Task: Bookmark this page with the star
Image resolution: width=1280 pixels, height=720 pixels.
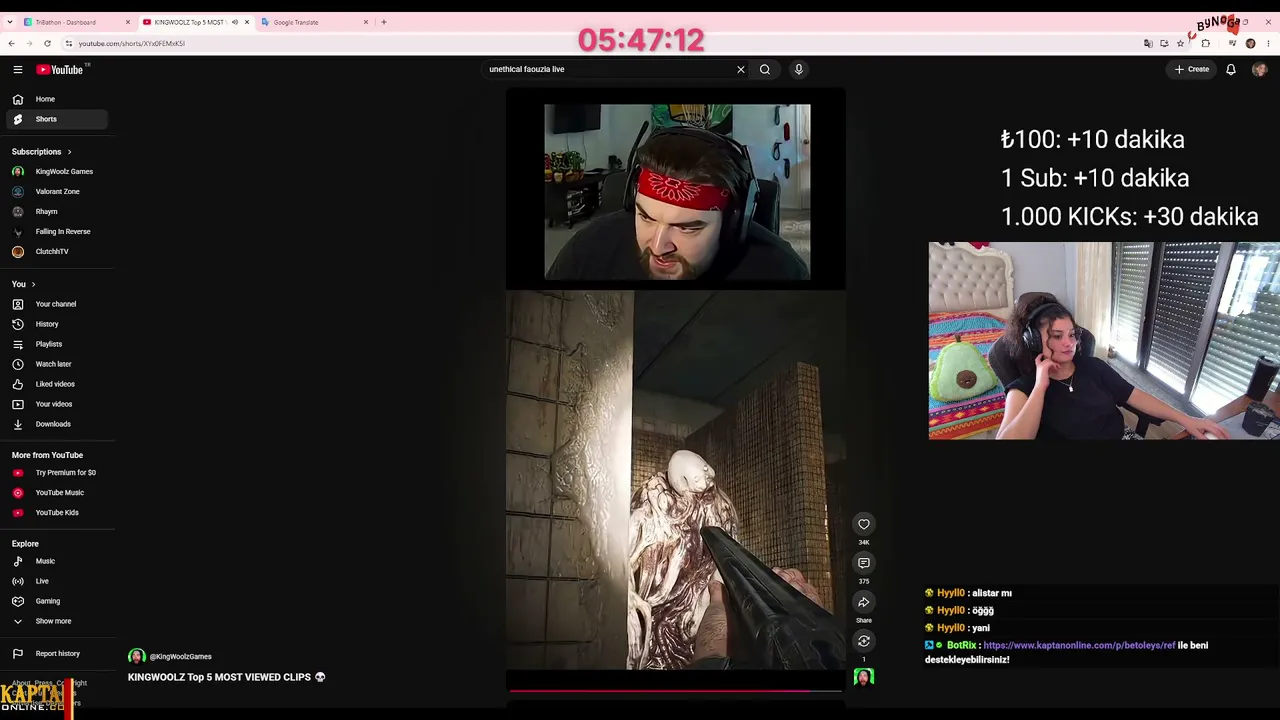Action: pos(1180,44)
